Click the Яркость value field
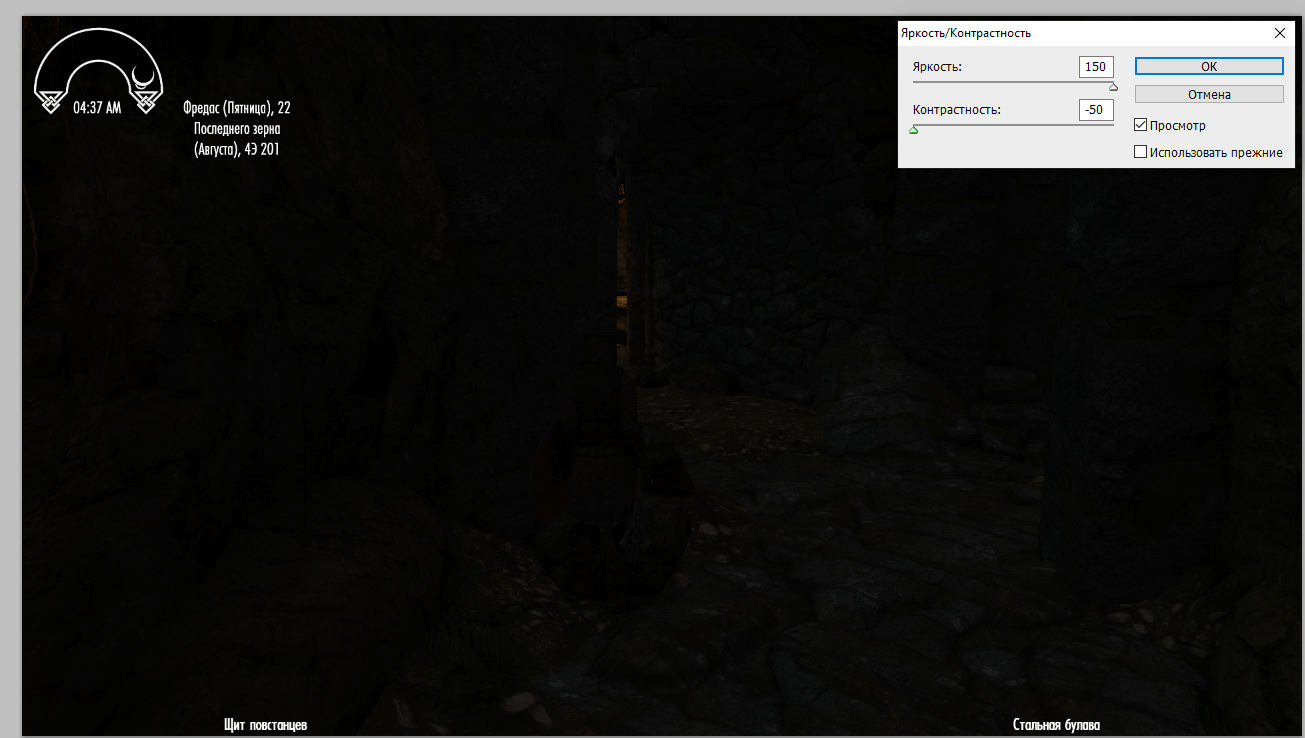 tap(1096, 67)
